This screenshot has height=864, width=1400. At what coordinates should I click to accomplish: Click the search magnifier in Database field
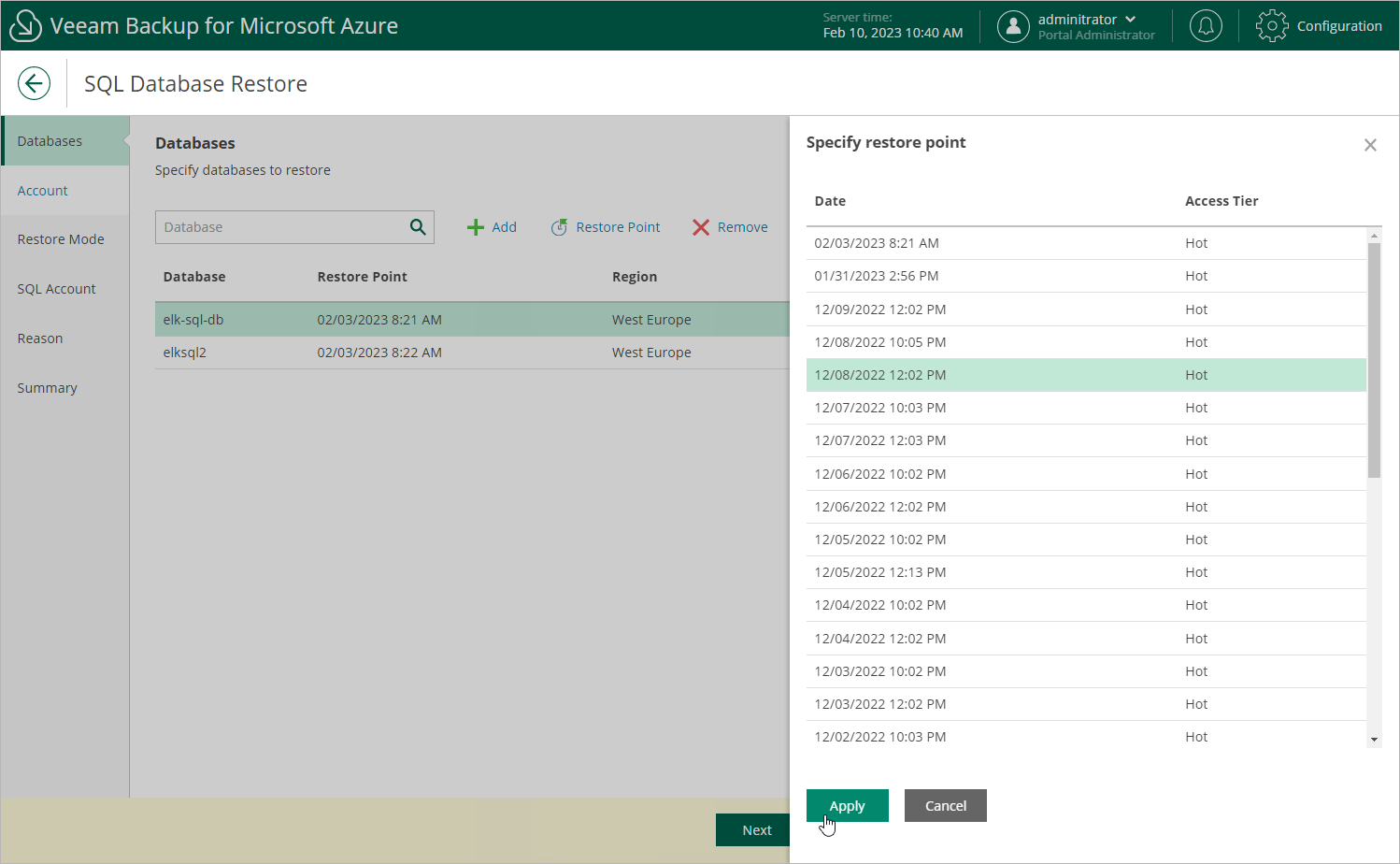point(418,226)
